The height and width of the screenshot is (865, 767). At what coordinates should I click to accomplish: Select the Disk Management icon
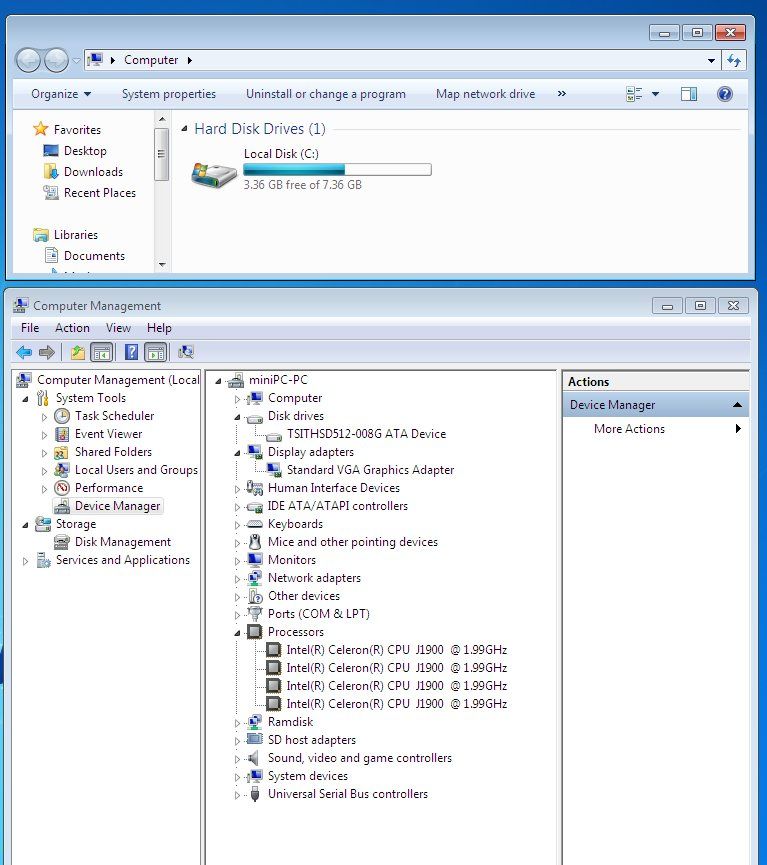[x=62, y=542]
